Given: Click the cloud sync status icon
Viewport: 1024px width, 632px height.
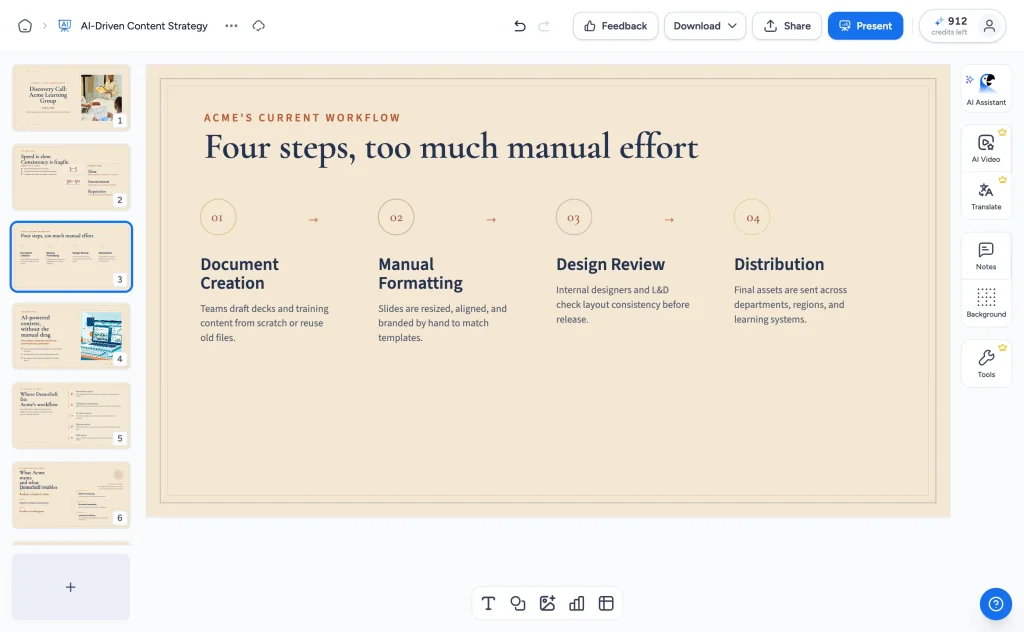Looking at the screenshot, I should pyautogui.click(x=259, y=26).
